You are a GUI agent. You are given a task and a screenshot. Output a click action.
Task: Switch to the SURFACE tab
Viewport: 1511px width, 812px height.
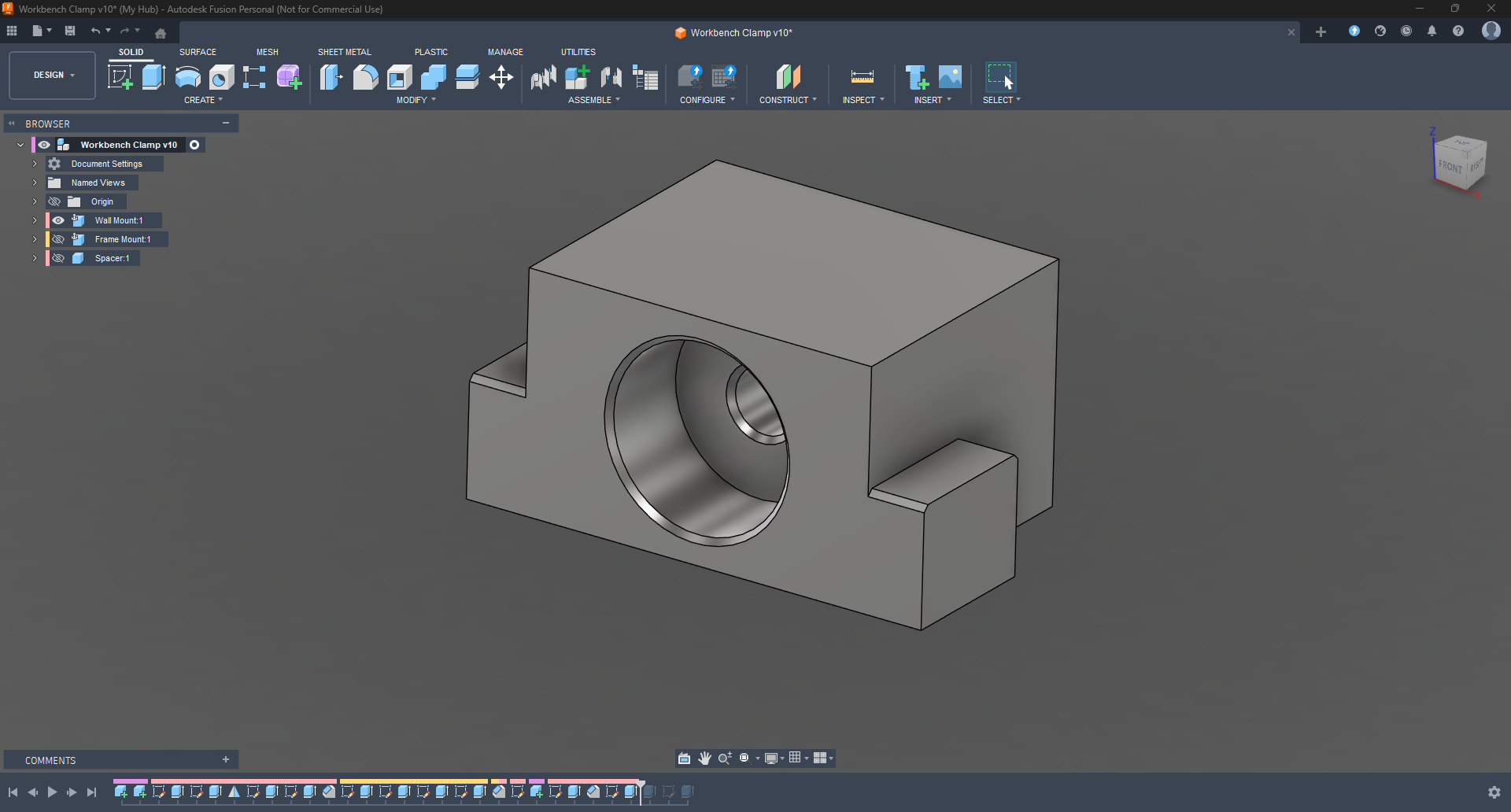pos(198,52)
